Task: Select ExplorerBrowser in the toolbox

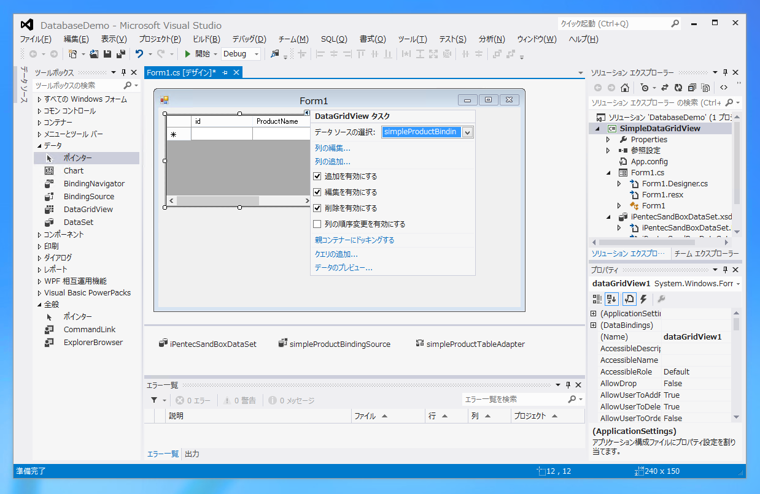Action: coord(93,342)
